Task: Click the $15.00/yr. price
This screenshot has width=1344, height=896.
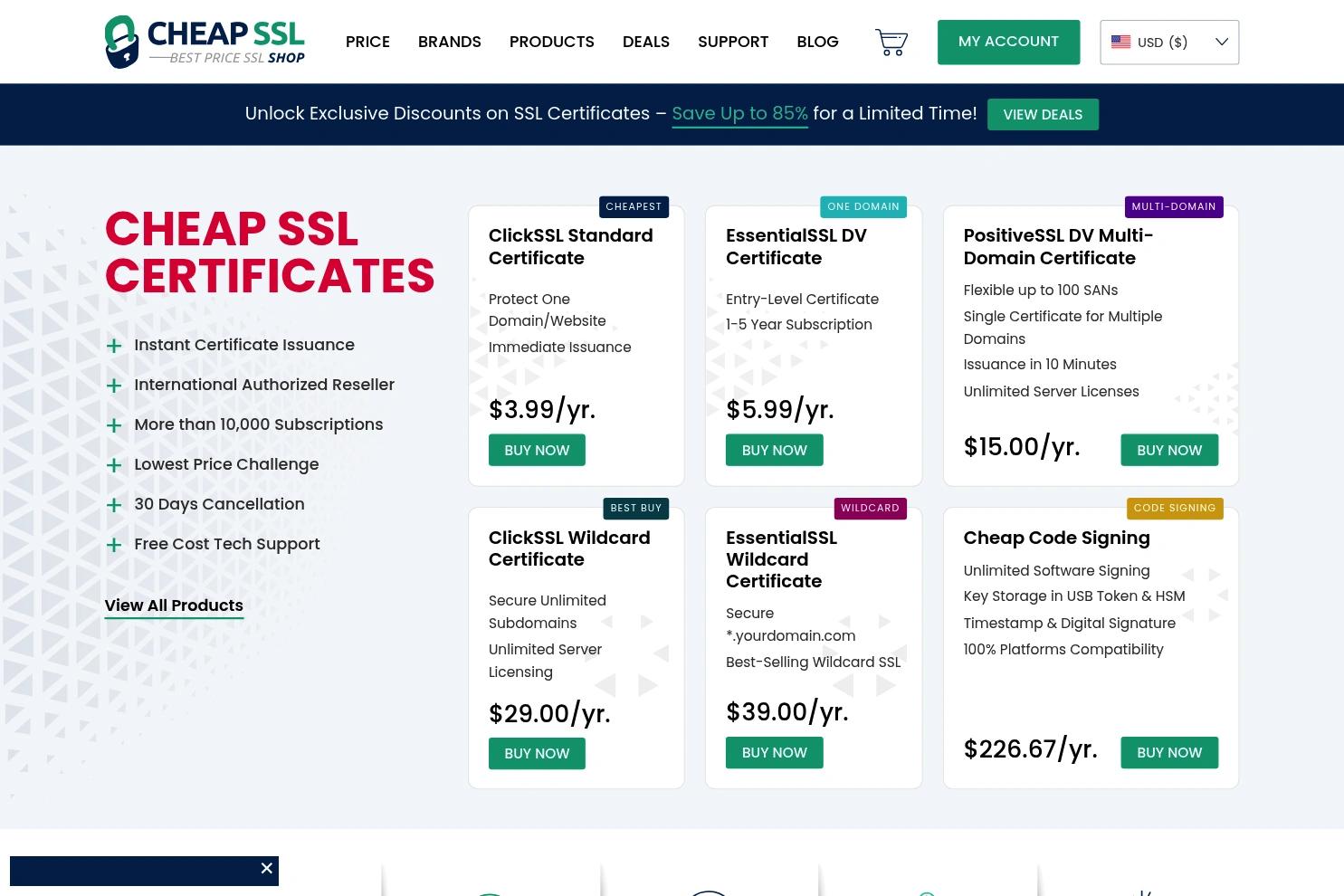Action: tap(1022, 447)
